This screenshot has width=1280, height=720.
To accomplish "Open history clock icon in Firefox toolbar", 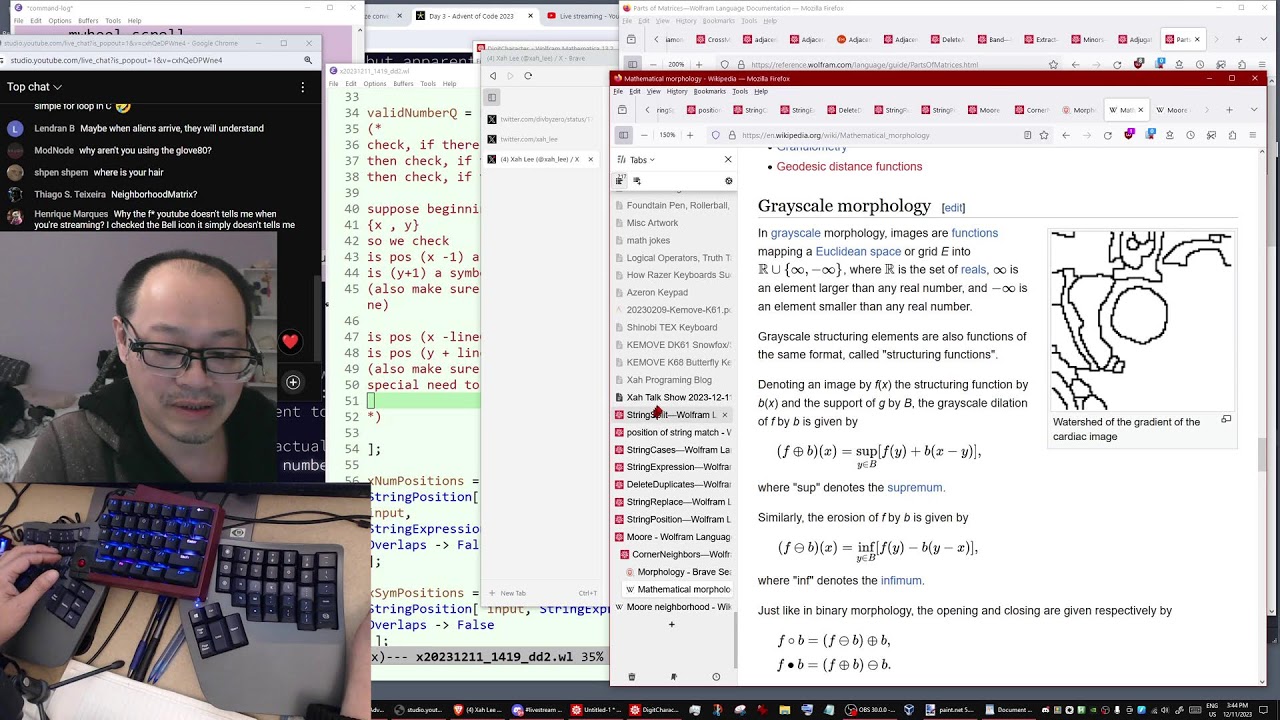I will tap(1190, 135).
